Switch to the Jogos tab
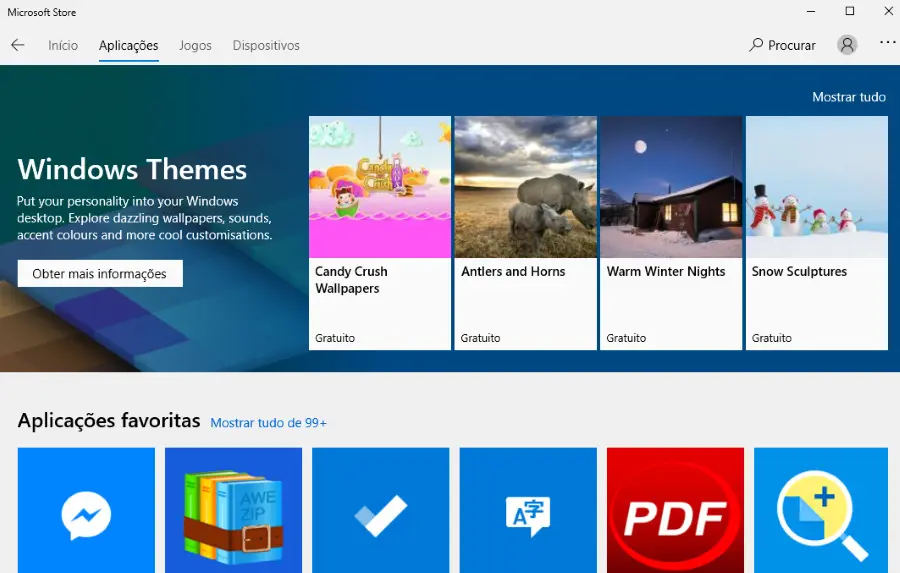The image size is (900, 573). click(195, 45)
